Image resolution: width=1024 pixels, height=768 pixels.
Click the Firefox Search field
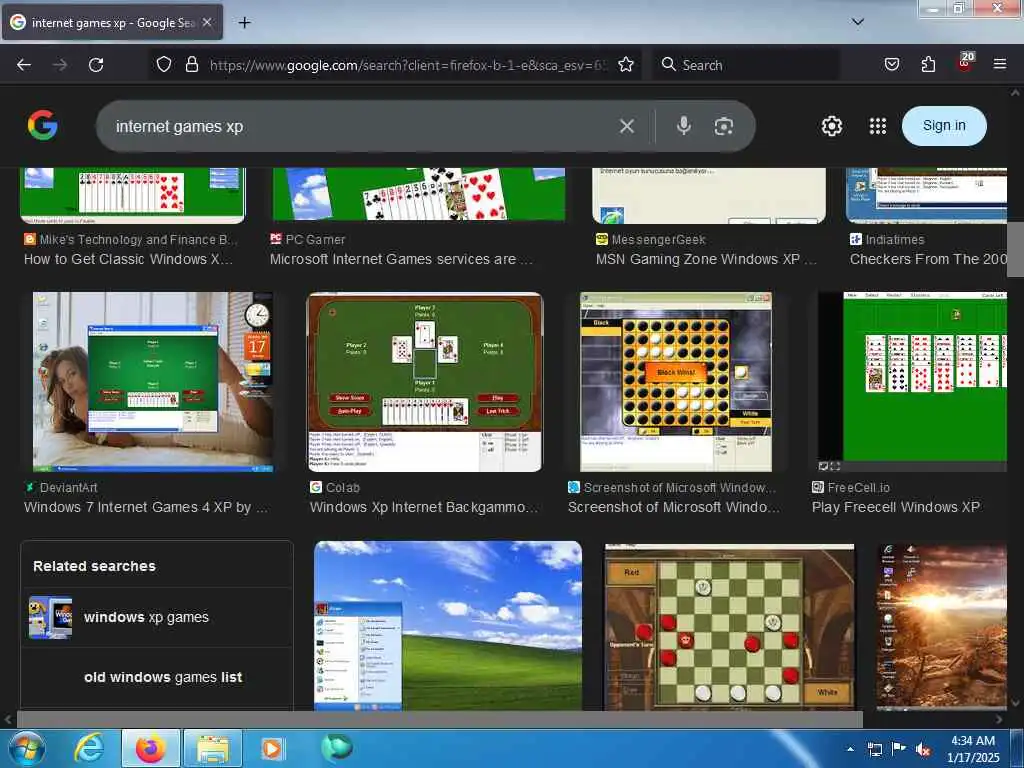point(744,65)
